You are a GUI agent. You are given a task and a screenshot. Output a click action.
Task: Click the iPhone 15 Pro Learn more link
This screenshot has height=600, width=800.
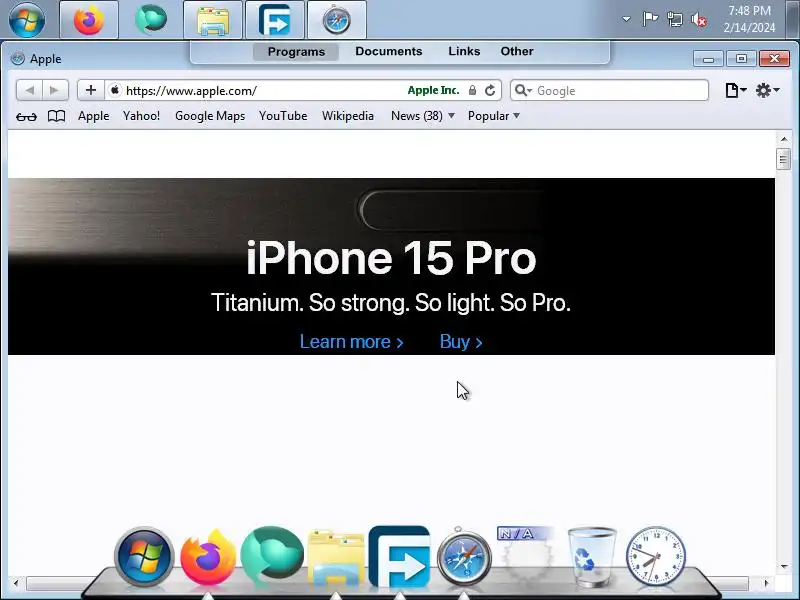[x=352, y=341]
